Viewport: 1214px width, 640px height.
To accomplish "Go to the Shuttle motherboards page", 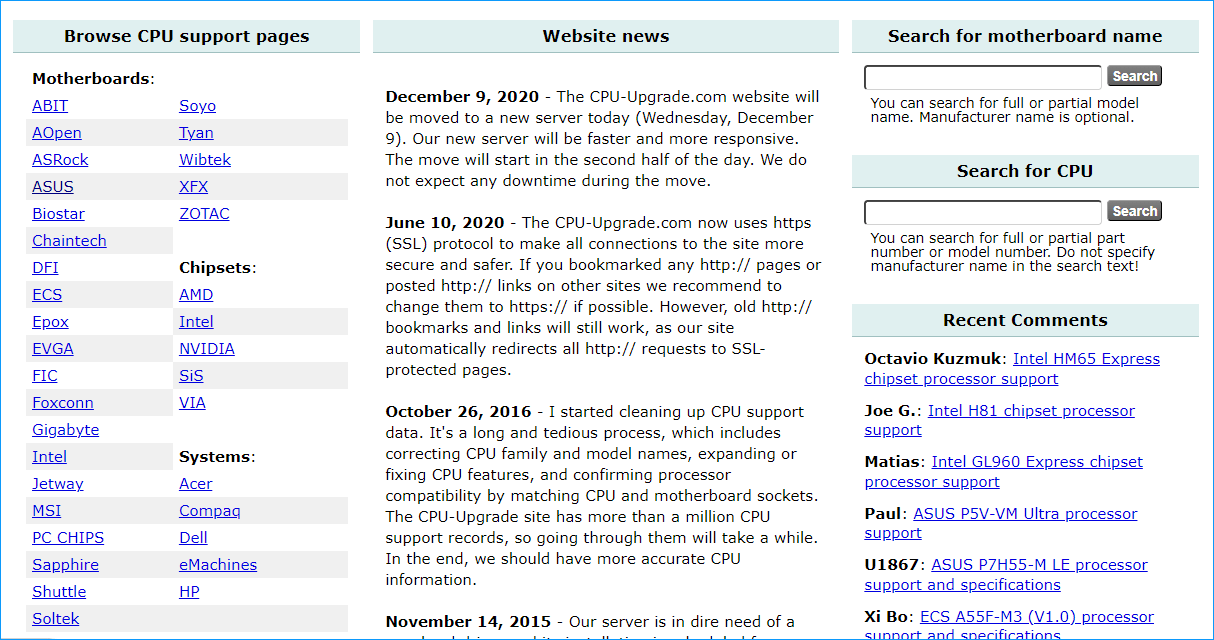I will [x=59, y=592].
